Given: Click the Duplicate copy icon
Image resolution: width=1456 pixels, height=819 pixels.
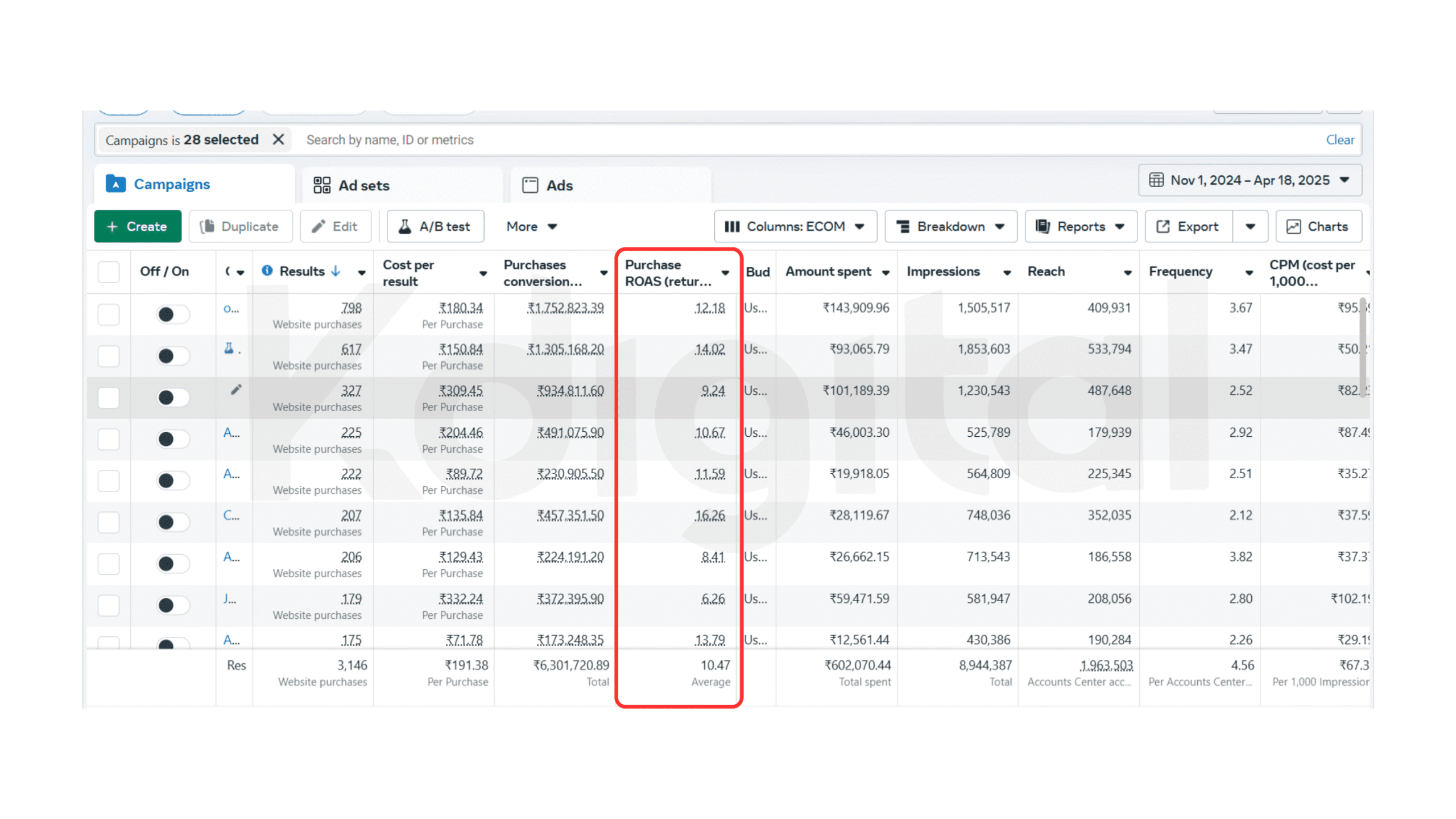Looking at the screenshot, I should point(208,226).
